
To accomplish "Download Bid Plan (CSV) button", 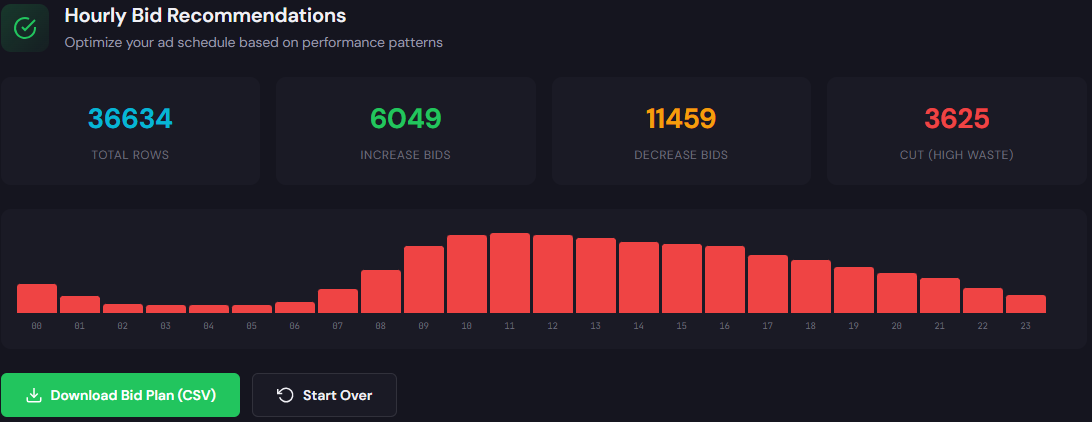I will click(x=120, y=395).
